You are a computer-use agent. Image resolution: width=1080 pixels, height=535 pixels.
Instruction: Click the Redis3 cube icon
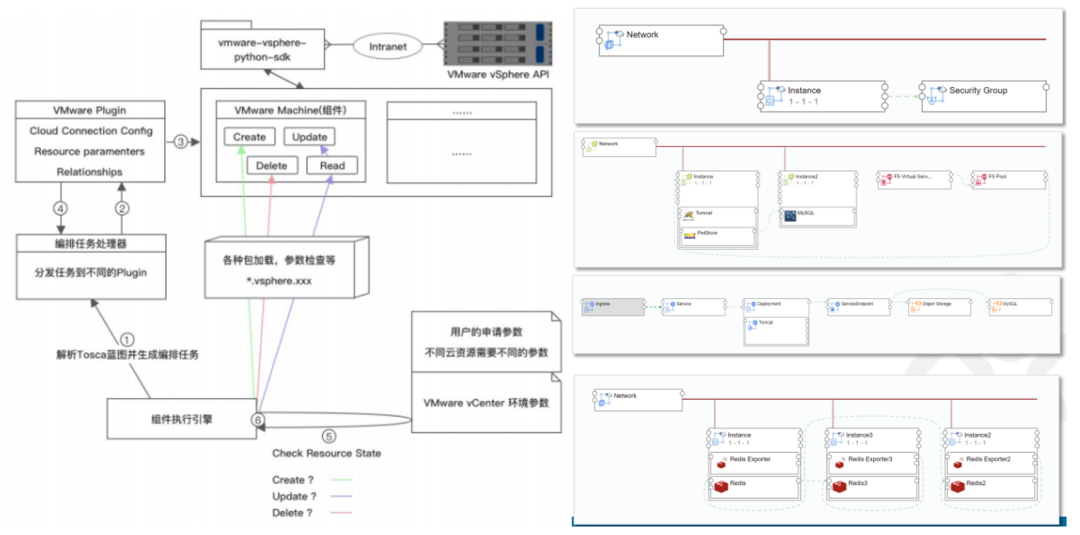pyautogui.click(x=839, y=487)
